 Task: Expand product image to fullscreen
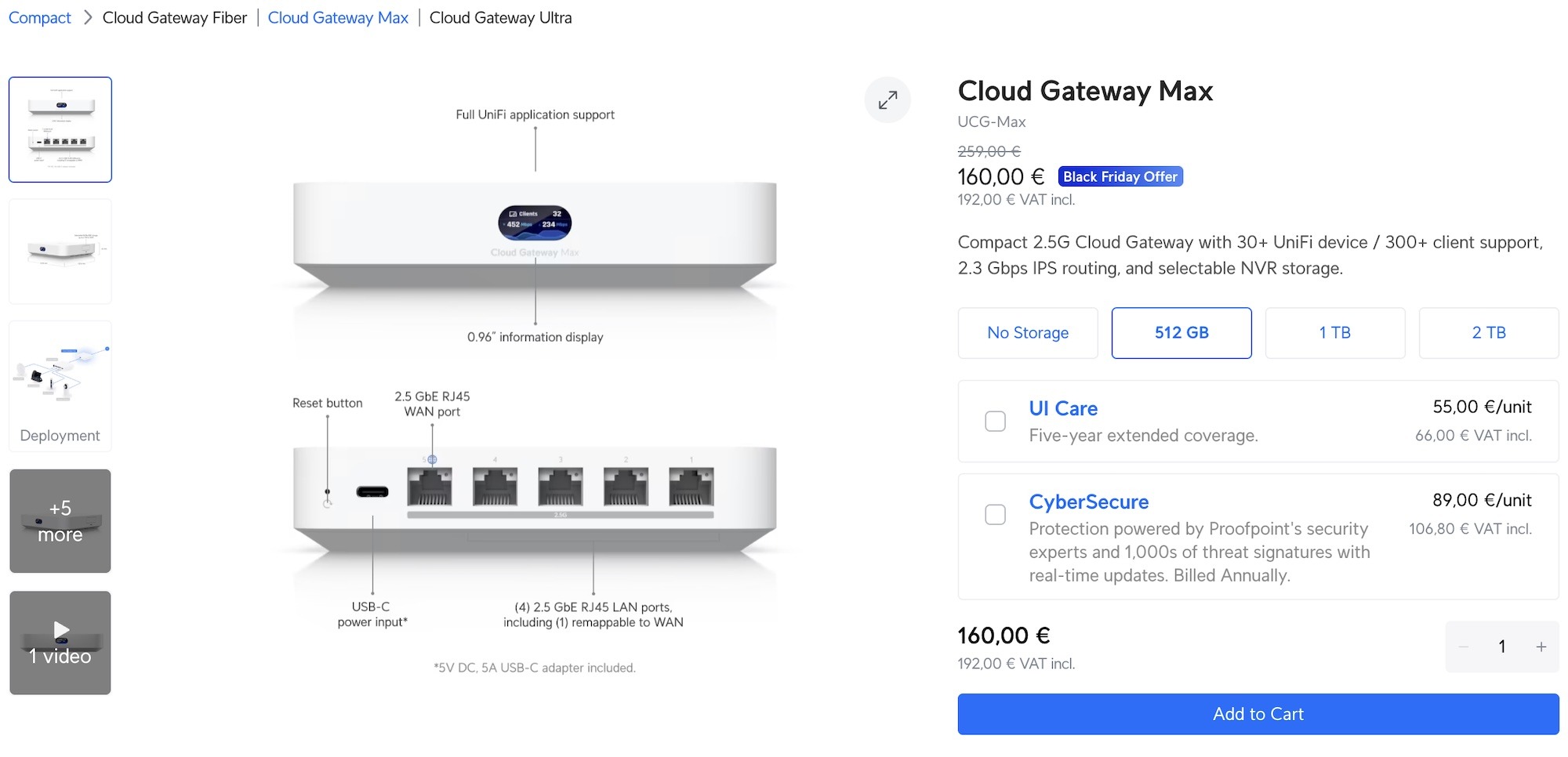tap(887, 100)
